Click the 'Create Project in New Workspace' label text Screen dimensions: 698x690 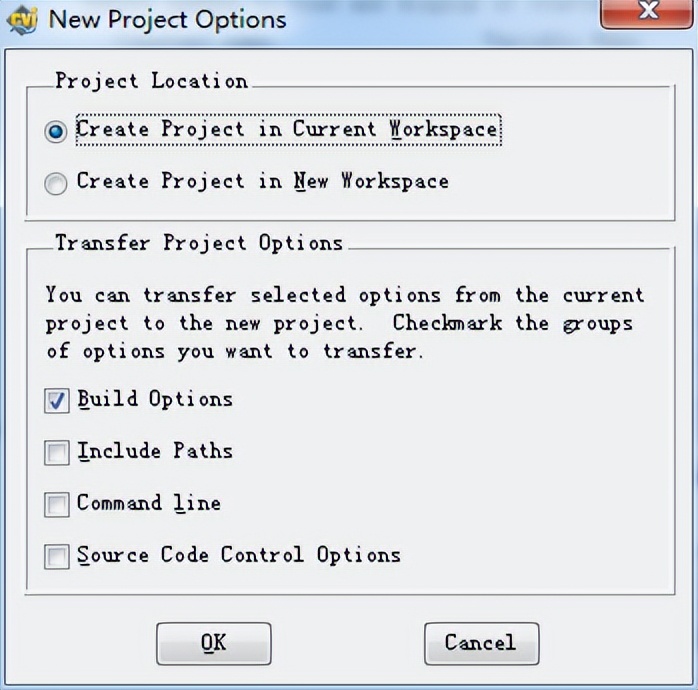click(262, 182)
